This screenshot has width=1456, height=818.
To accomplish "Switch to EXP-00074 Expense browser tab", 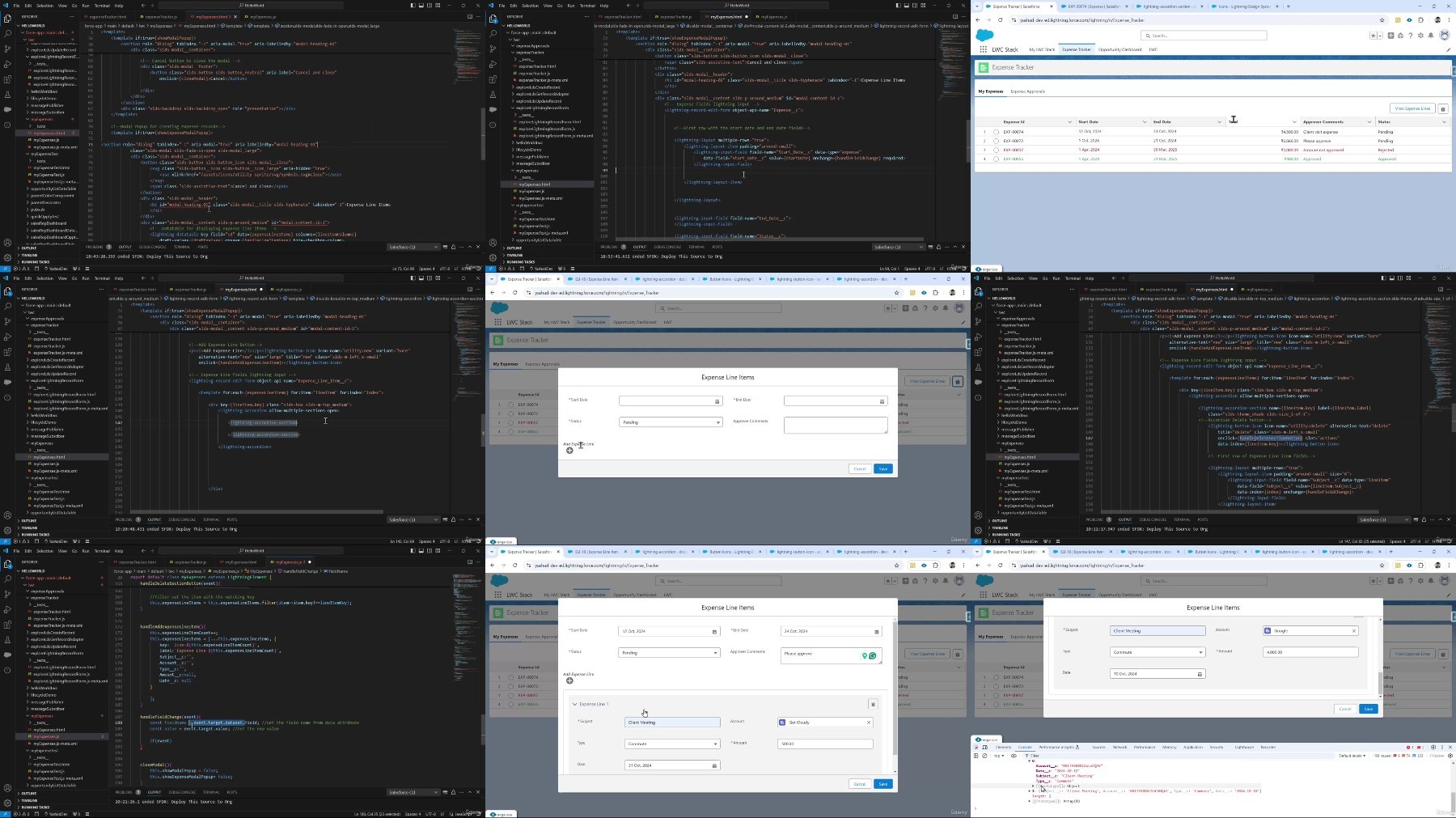I will click(x=1094, y=6).
